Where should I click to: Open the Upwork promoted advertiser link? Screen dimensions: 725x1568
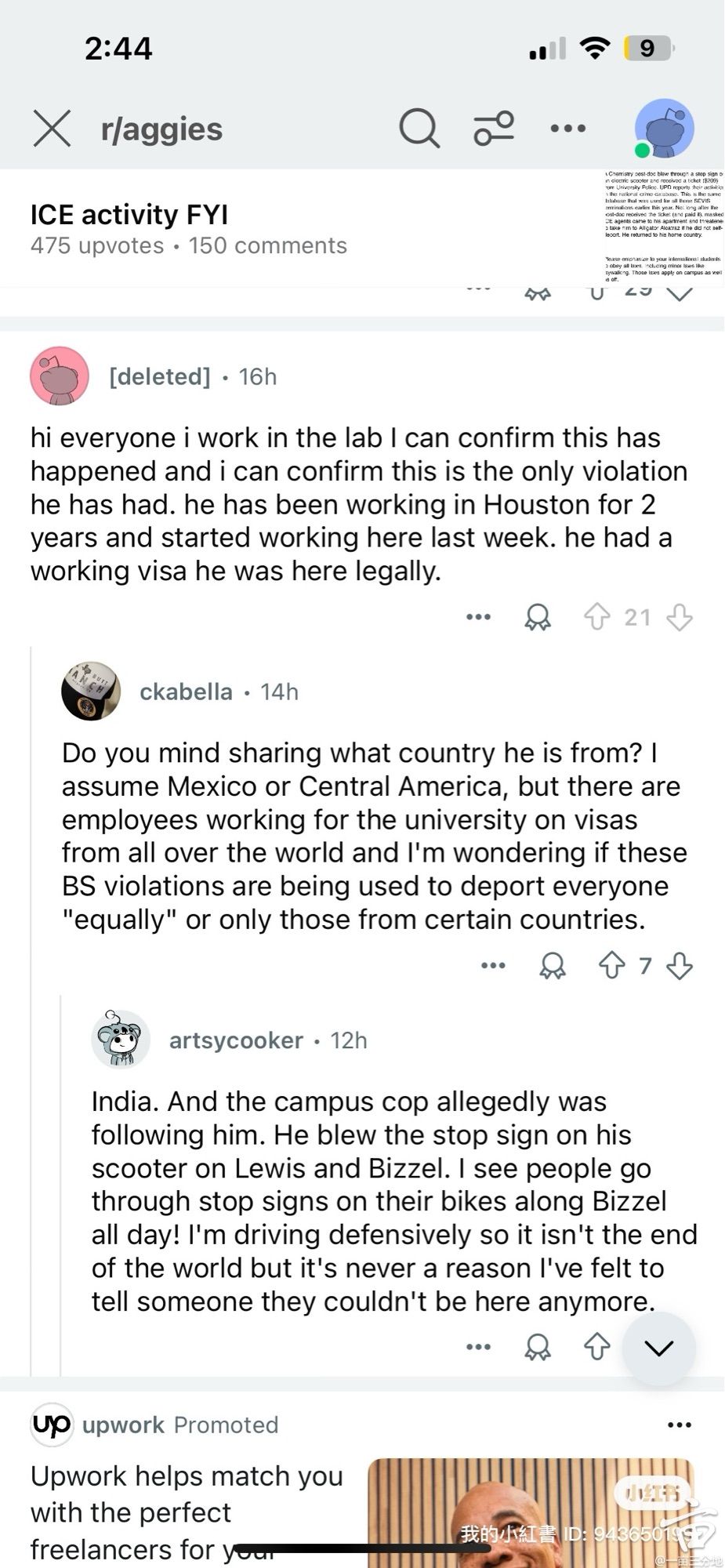123,1425
